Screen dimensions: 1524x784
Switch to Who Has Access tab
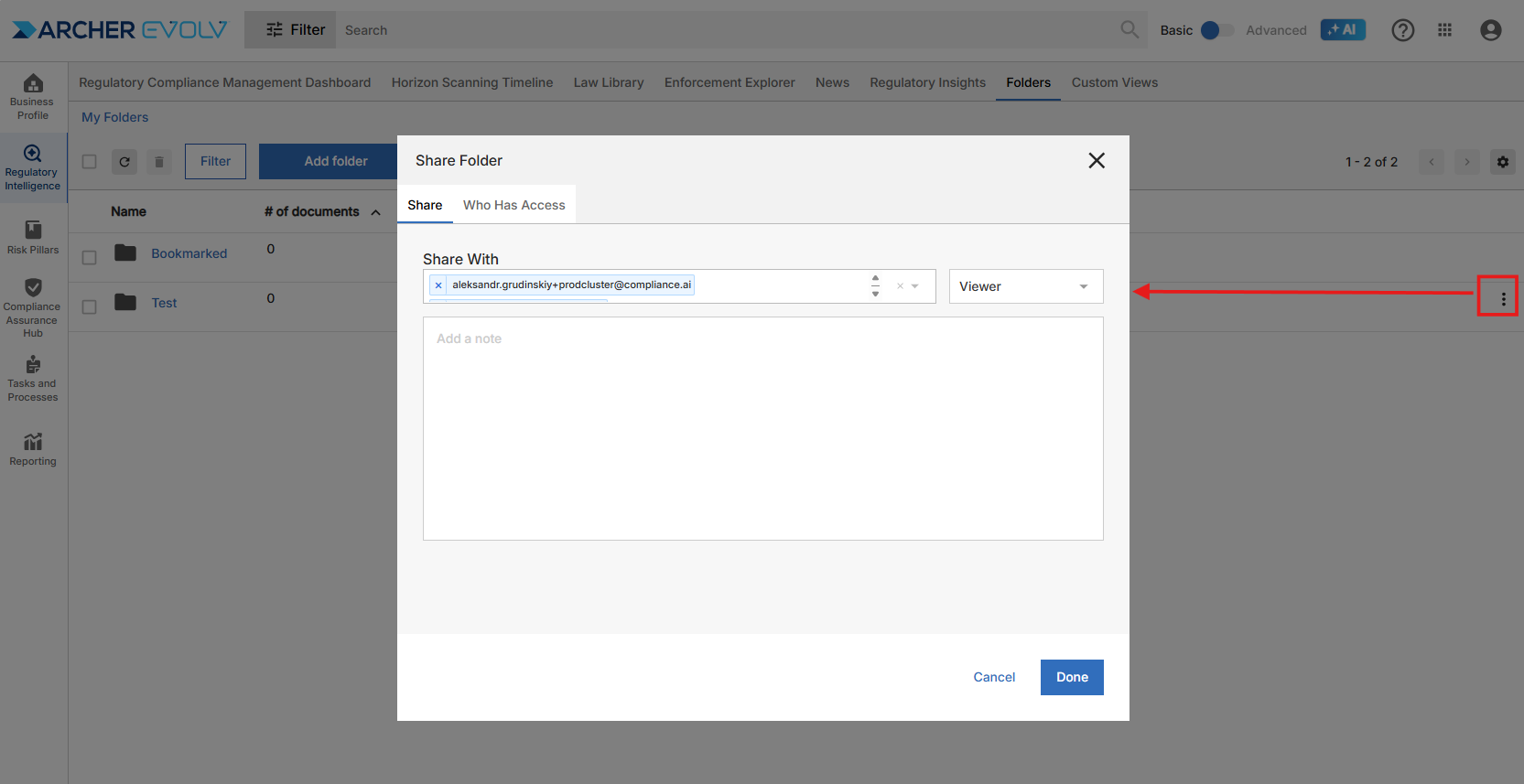pyautogui.click(x=513, y=205)
